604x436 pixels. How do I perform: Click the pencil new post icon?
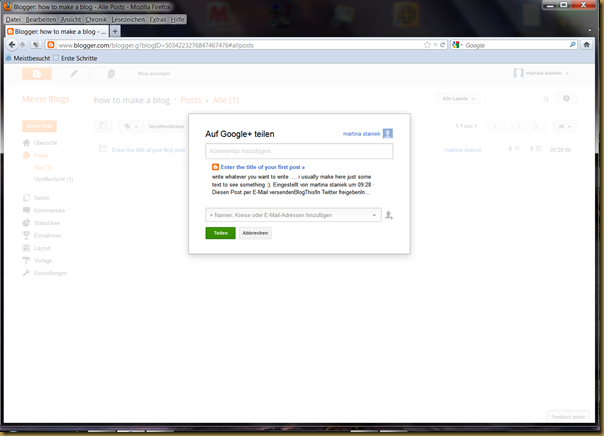click(74, 74)
